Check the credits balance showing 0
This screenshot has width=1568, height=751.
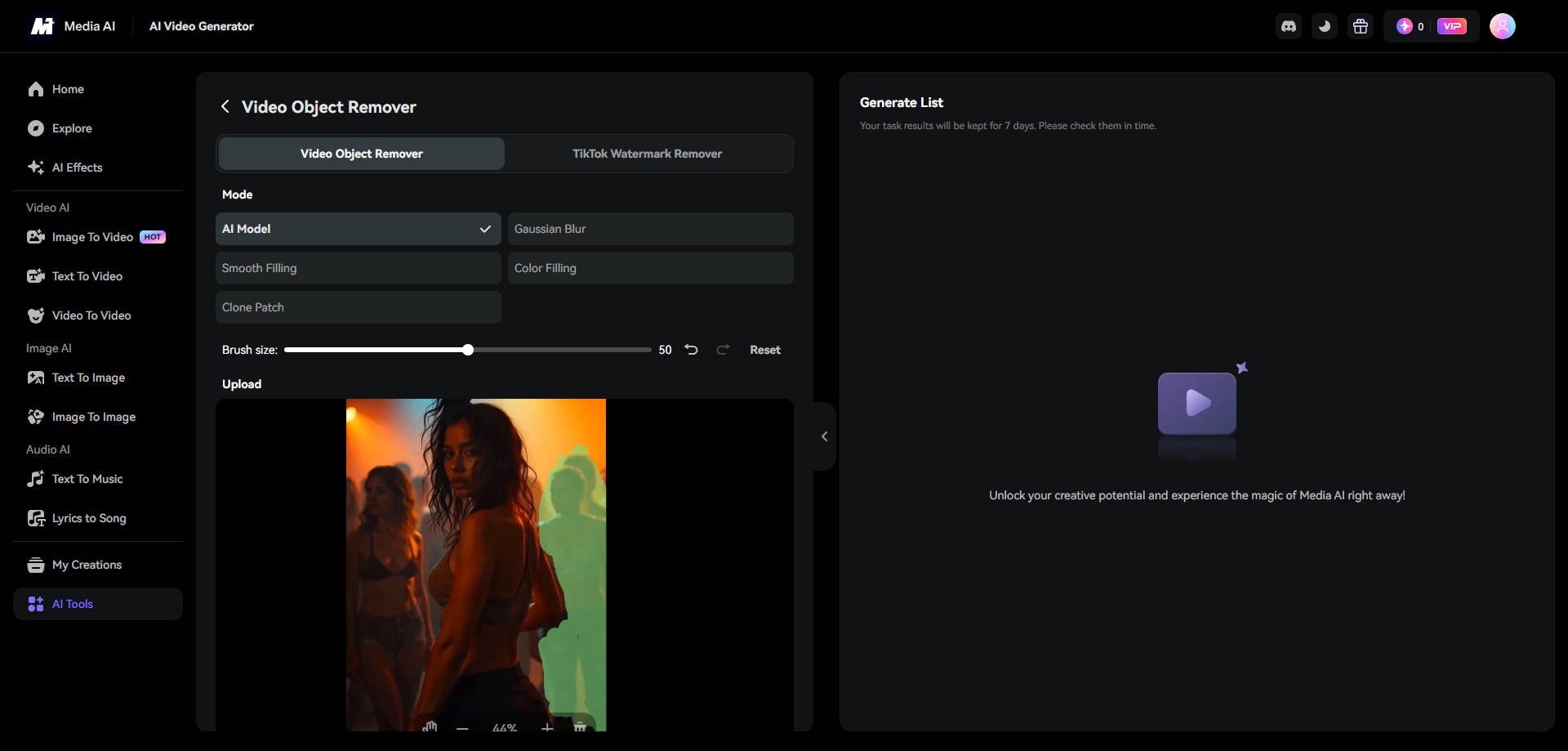pyautogui.click(x=1410, y=26)
